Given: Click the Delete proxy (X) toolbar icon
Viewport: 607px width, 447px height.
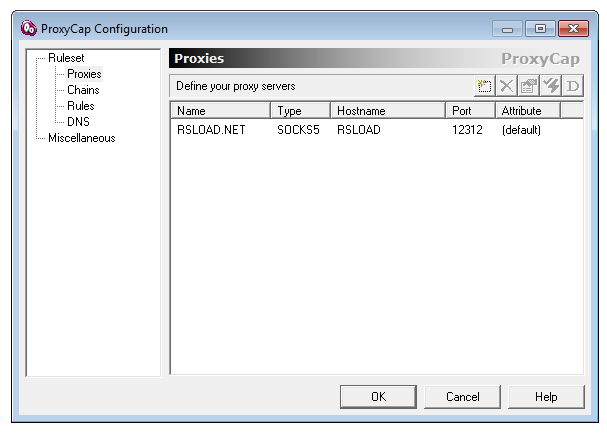Looking at the screenshot, I should pyautogui.click(x=506, y=86).
